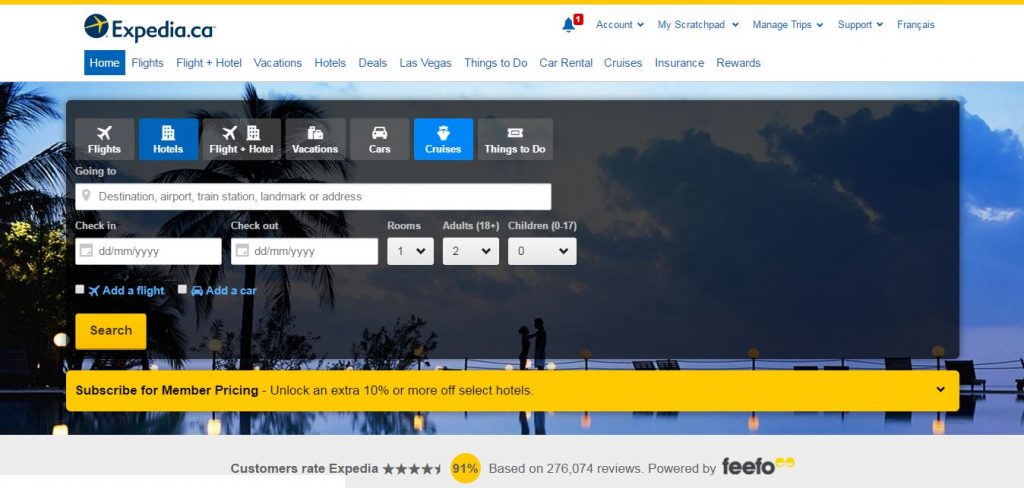Select the Flight + Hotel search tab
This screenshot has width=1024, height=488.
click(242, 139)
